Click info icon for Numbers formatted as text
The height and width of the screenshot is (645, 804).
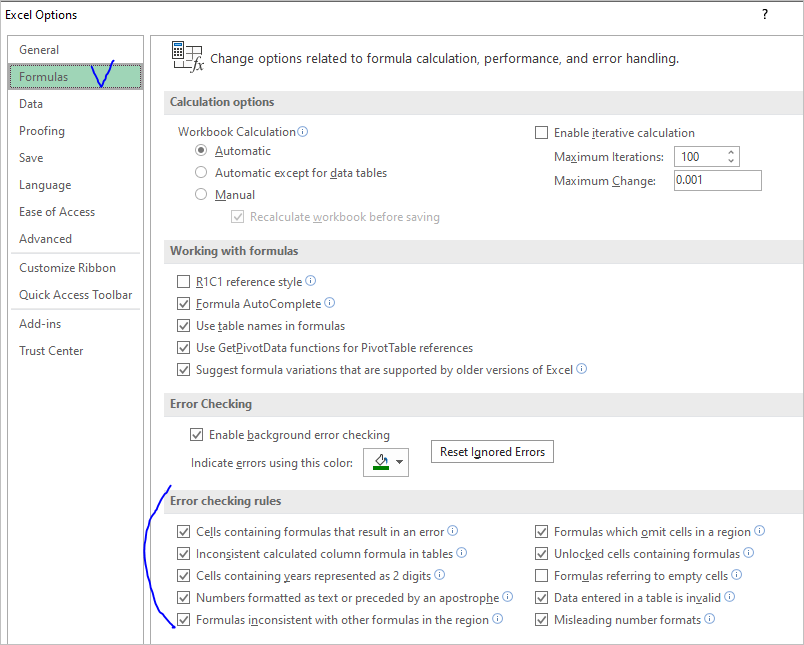(x=507, y=597)
